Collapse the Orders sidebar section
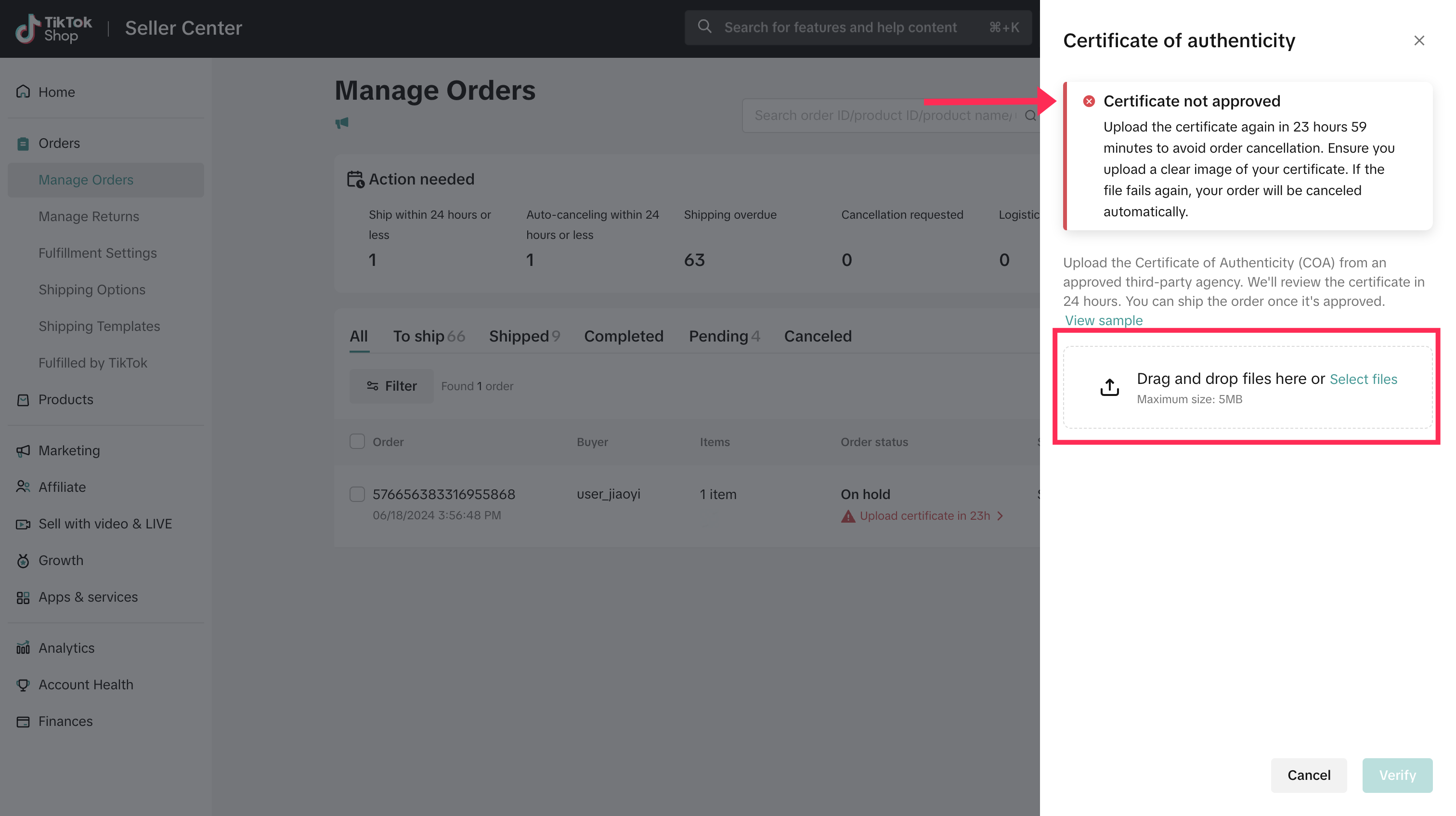Screen dimensions: 1456x816 [x=59, y=143]
